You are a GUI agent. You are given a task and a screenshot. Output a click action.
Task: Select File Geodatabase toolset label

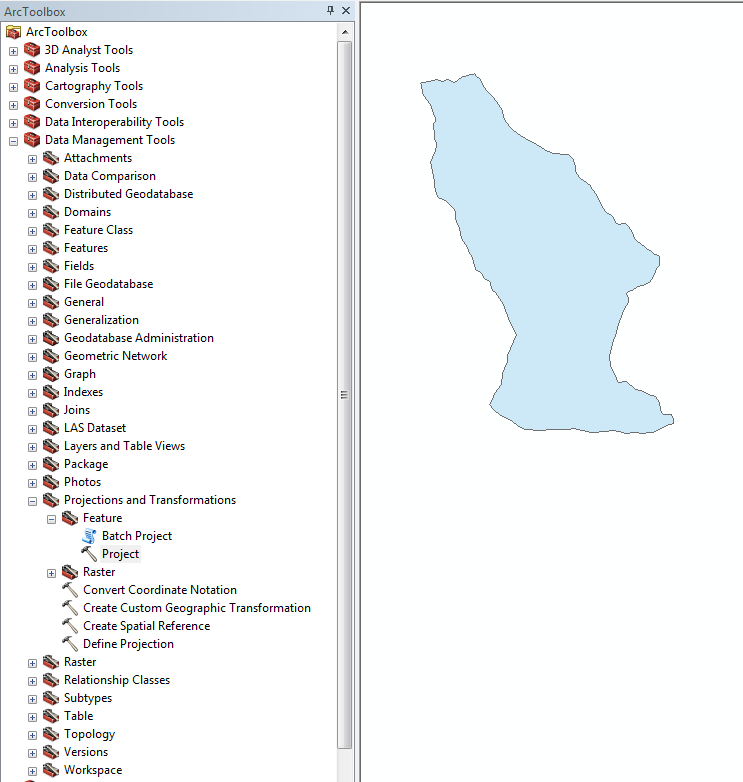point(108,284)
